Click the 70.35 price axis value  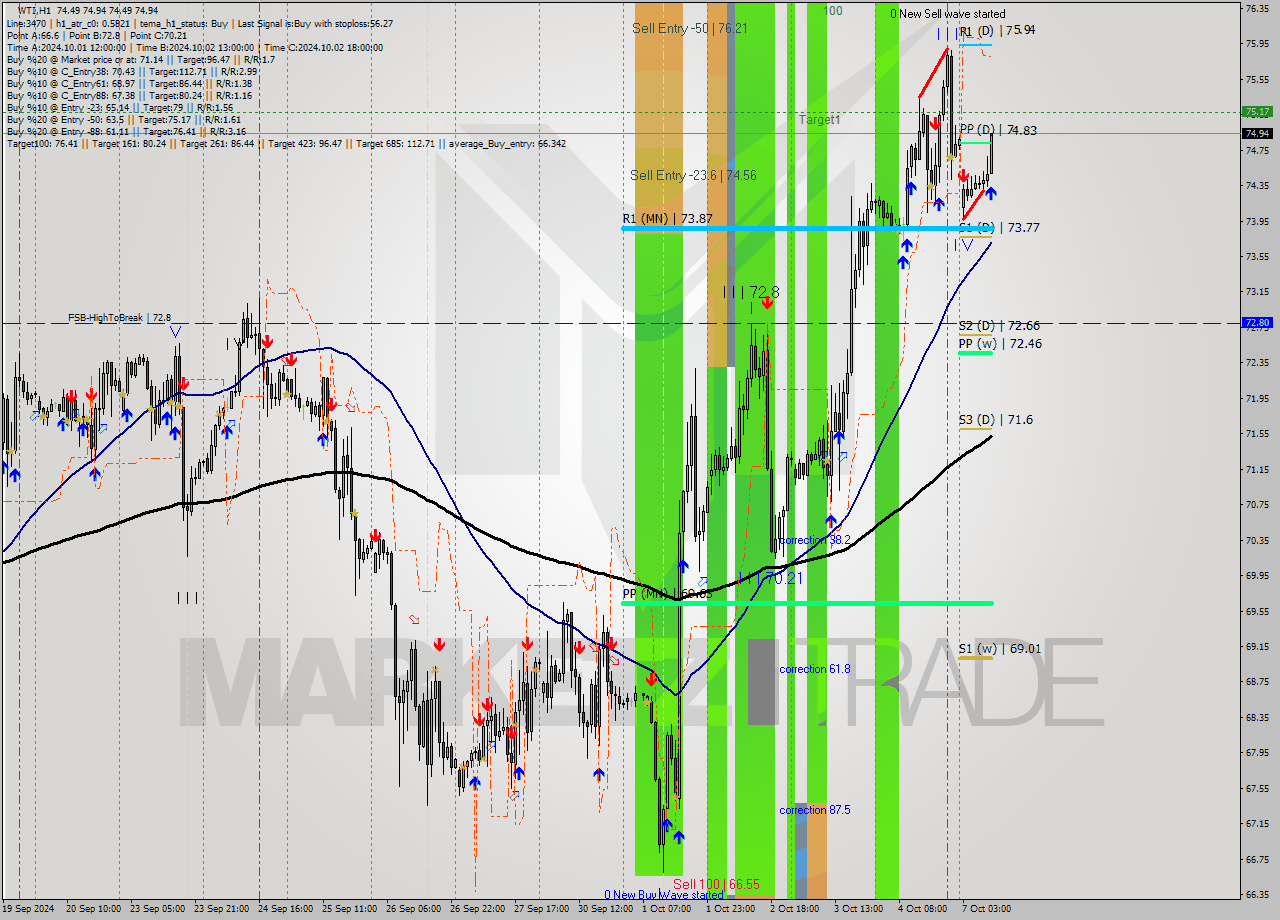tap(1257, 540)
